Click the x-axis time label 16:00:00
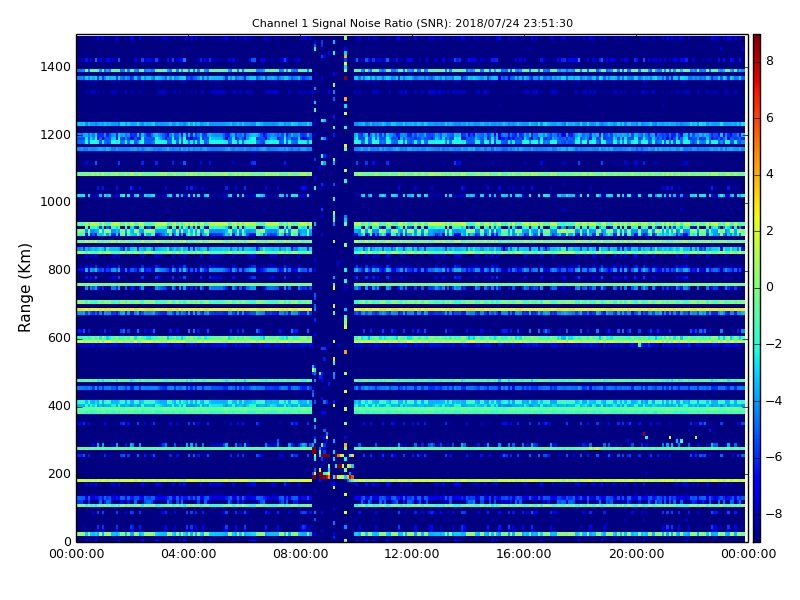 [524, 554]
